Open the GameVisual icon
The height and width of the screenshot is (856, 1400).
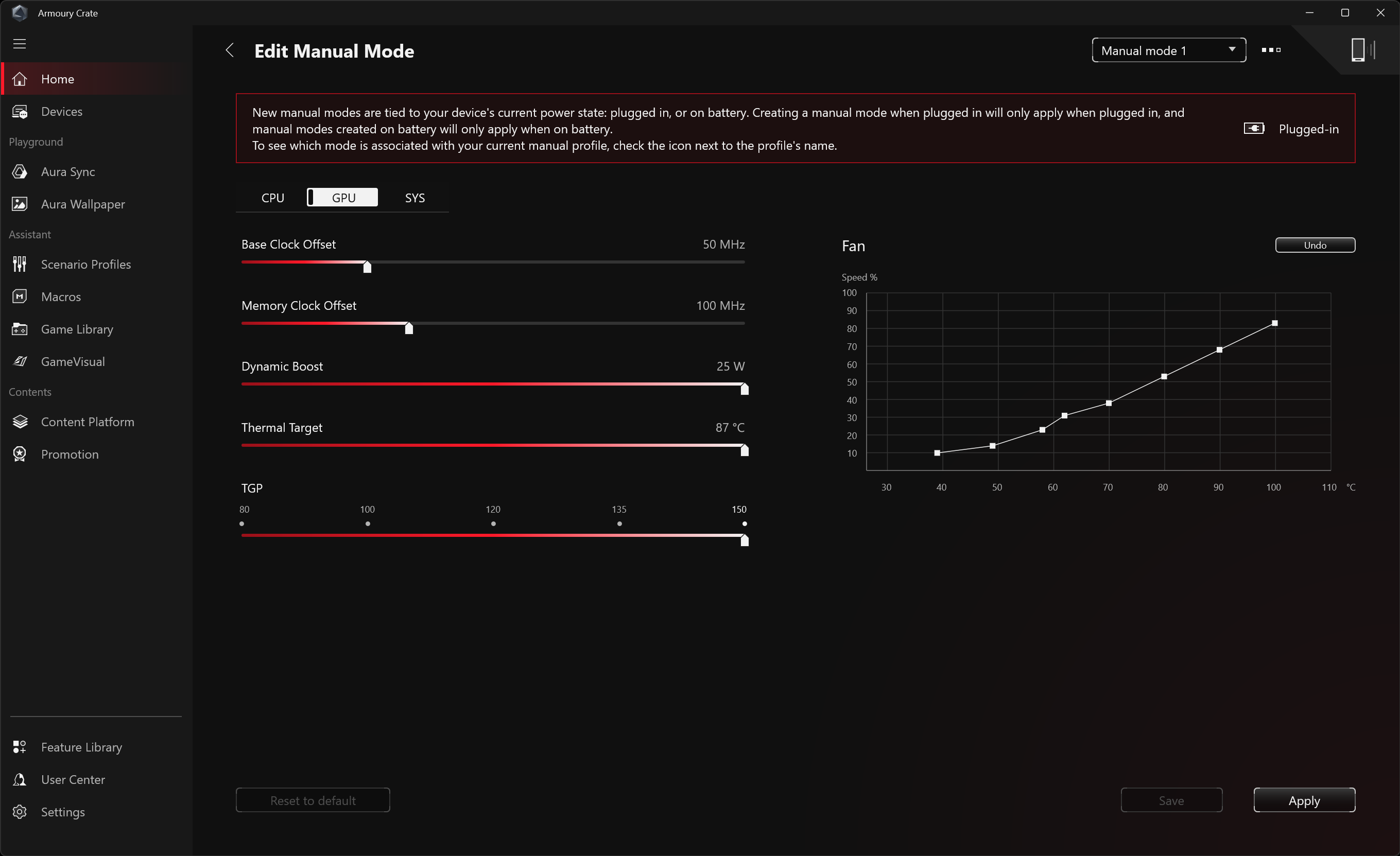20,361
